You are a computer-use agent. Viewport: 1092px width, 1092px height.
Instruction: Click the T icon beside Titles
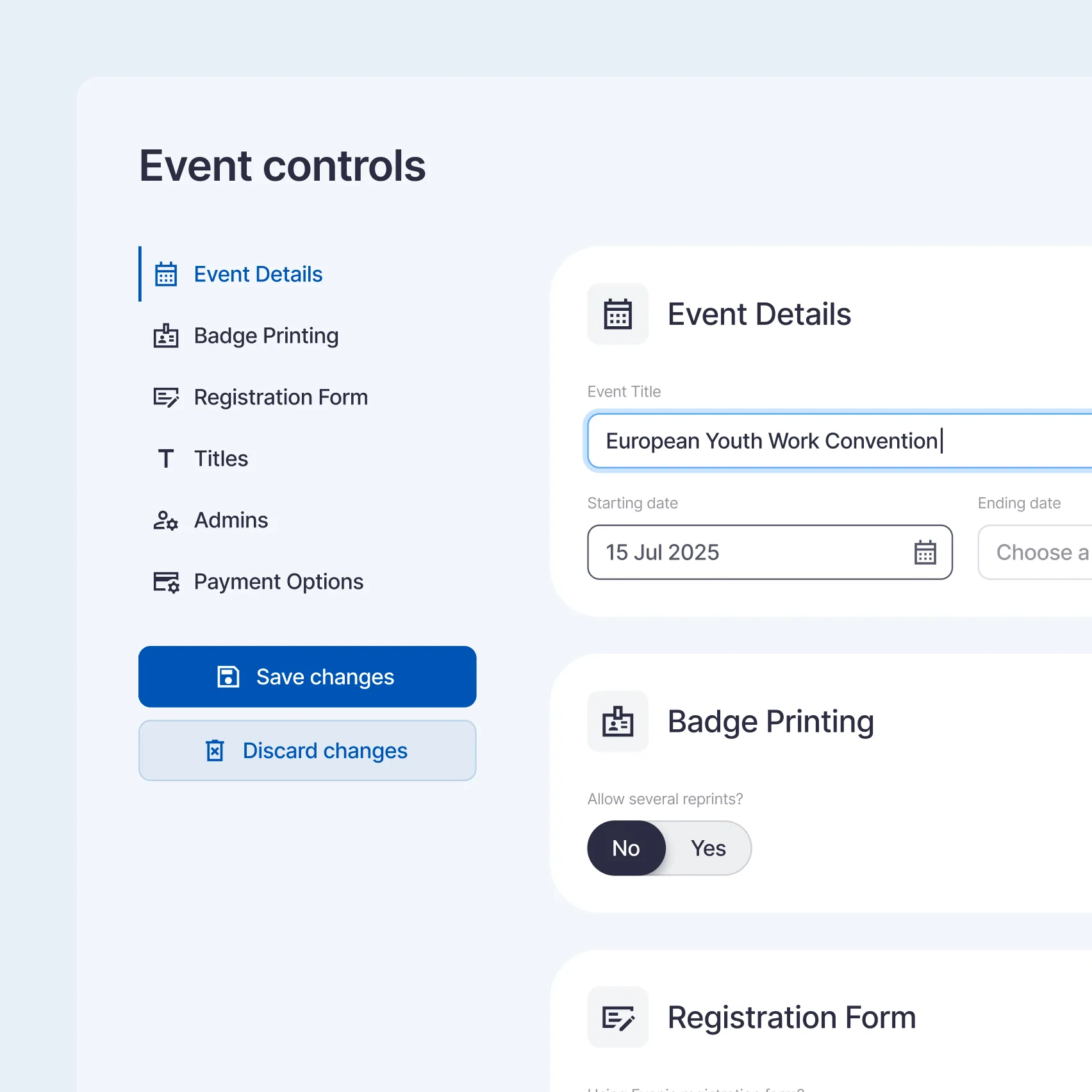pyautogui.click(x=166, y=459)
